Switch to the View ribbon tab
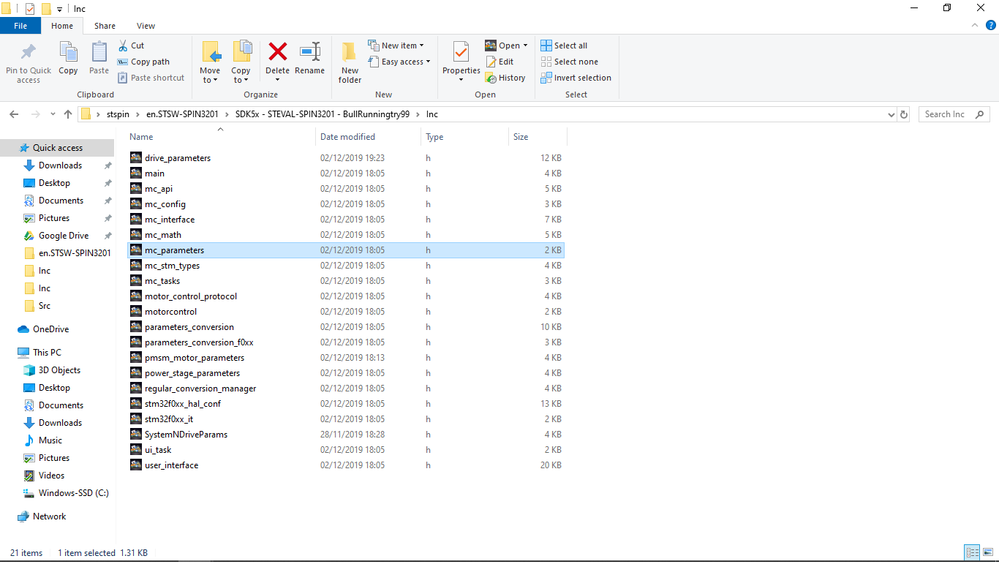Viewport: 999px width, 562px height. [145, 26]
